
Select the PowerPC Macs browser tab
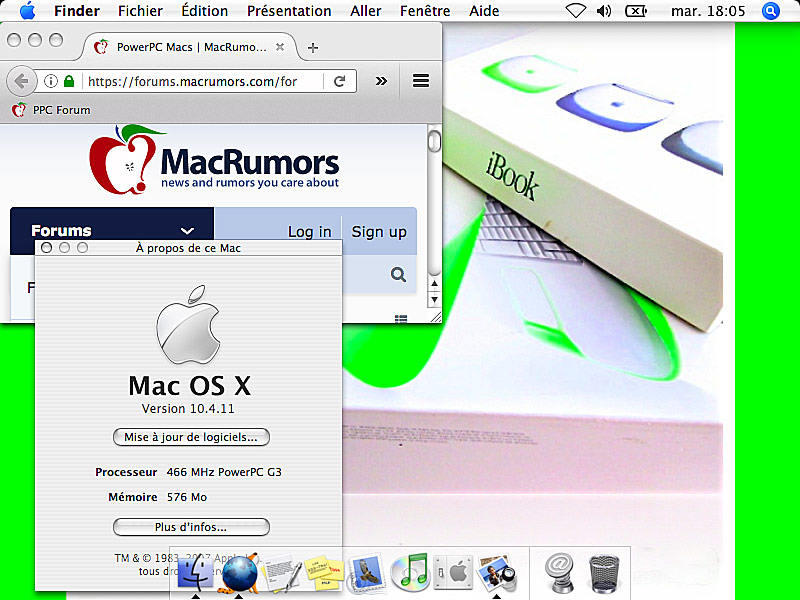pyautogui.click(x=190, y=47)
